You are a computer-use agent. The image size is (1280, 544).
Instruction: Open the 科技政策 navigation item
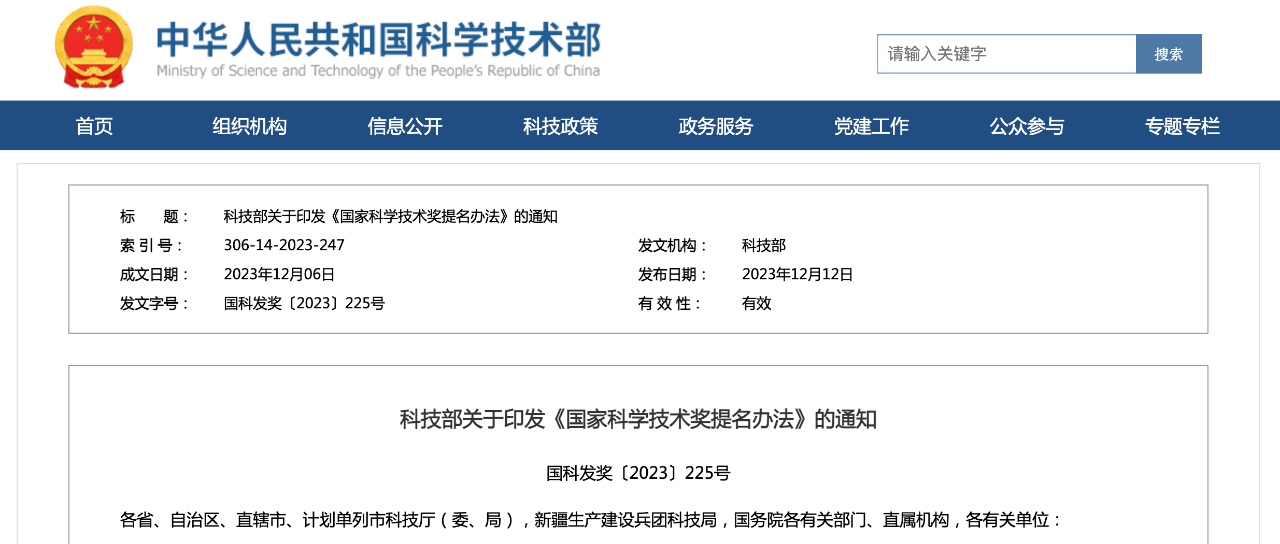coord(560,126)
